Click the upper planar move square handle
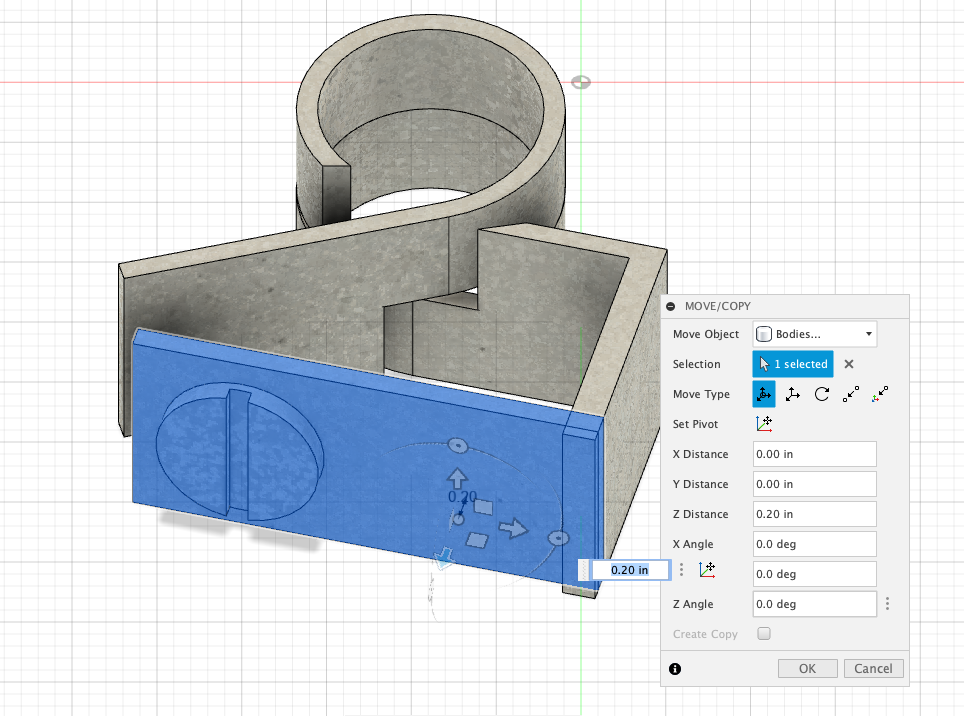Viewport: 964px width, 716px height. click(x=483, y=506)
